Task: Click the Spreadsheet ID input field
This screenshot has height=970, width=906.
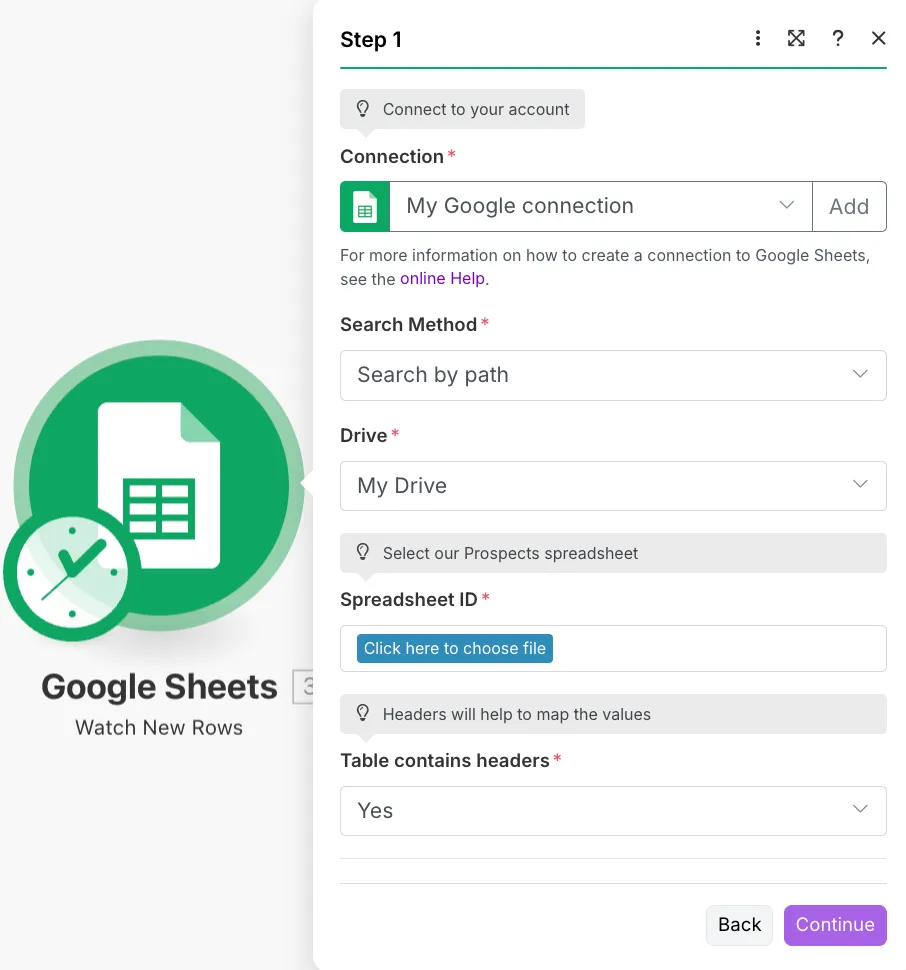Action: (x=613, y=648)
